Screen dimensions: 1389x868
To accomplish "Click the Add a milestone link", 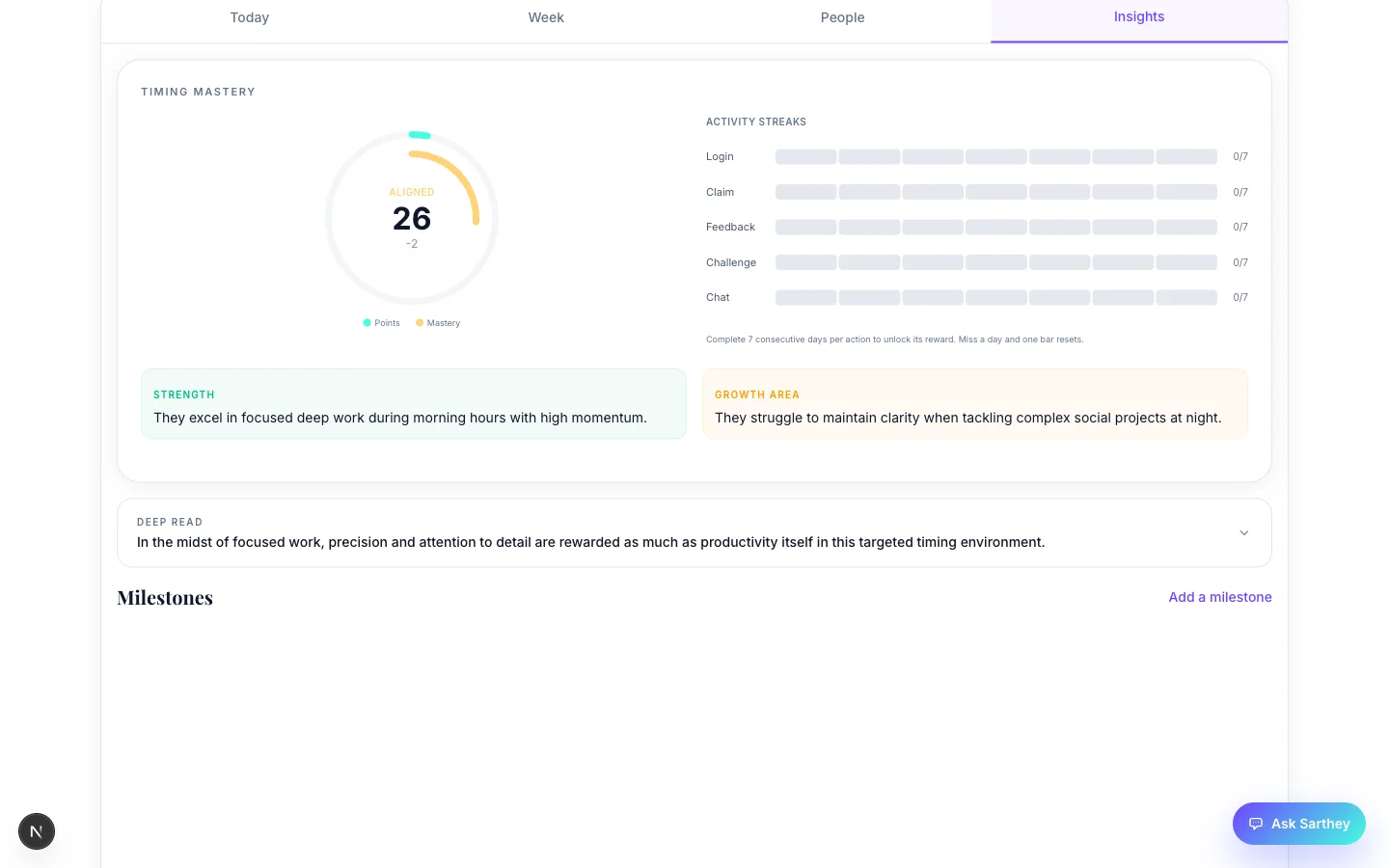I will [1219, 597].
